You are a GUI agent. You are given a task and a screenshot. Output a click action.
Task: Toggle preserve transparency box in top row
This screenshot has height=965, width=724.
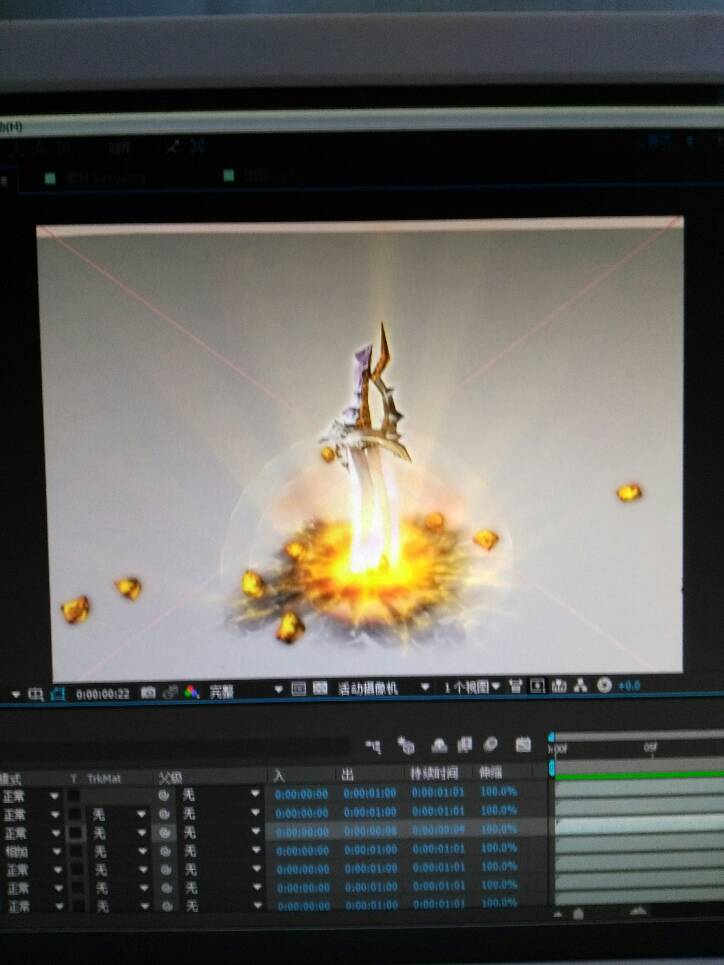73,796
